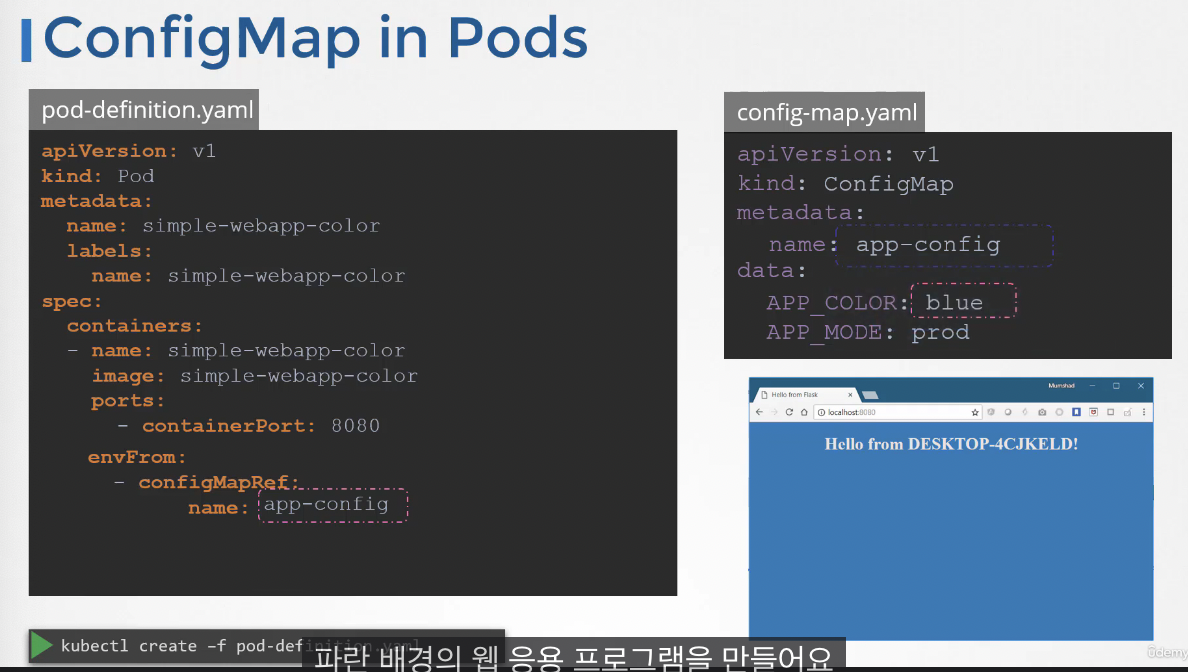The height and width of the screenshot is (672, 1188).
Task: Click the browser forward arrow
Action: (774, 412)
